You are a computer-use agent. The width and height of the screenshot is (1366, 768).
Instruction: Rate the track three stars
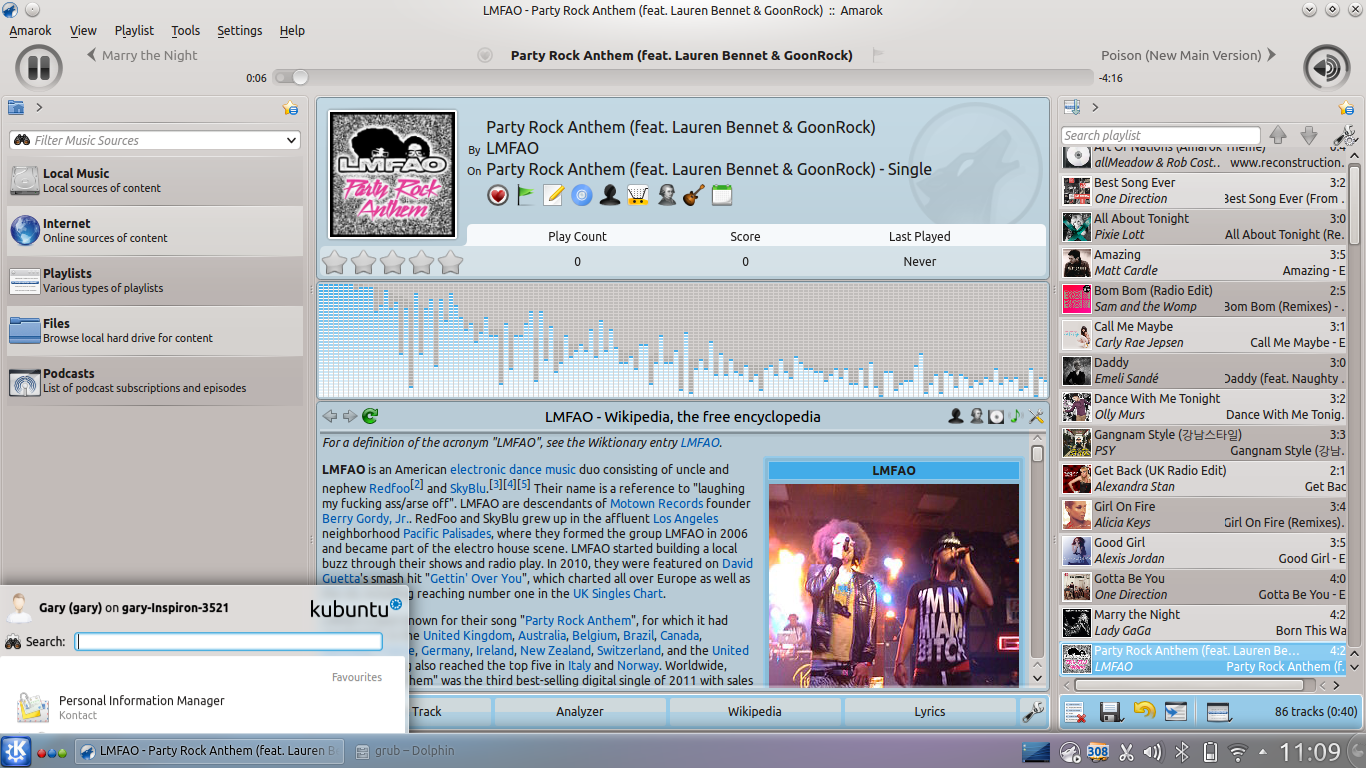392,262
